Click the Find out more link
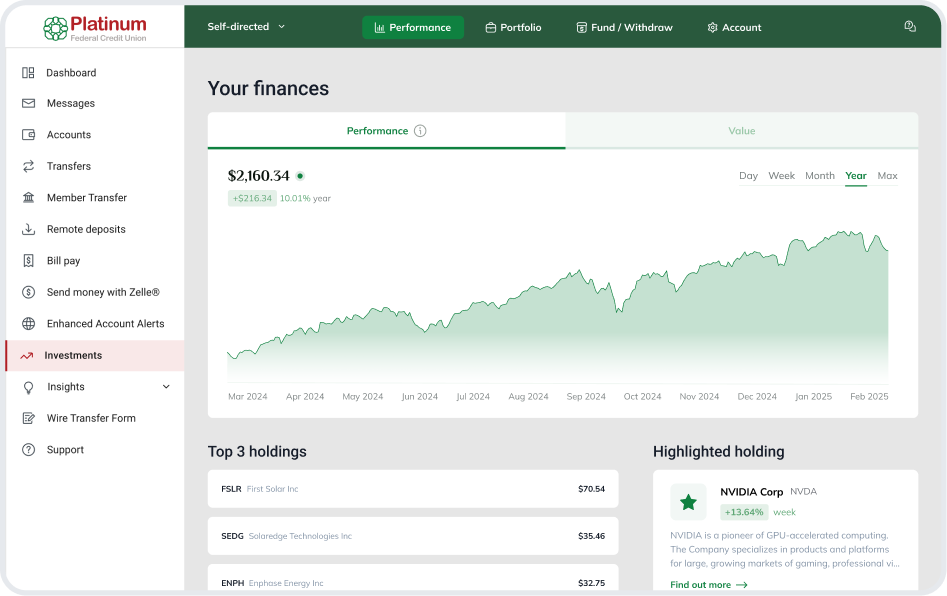 [708, 585]
